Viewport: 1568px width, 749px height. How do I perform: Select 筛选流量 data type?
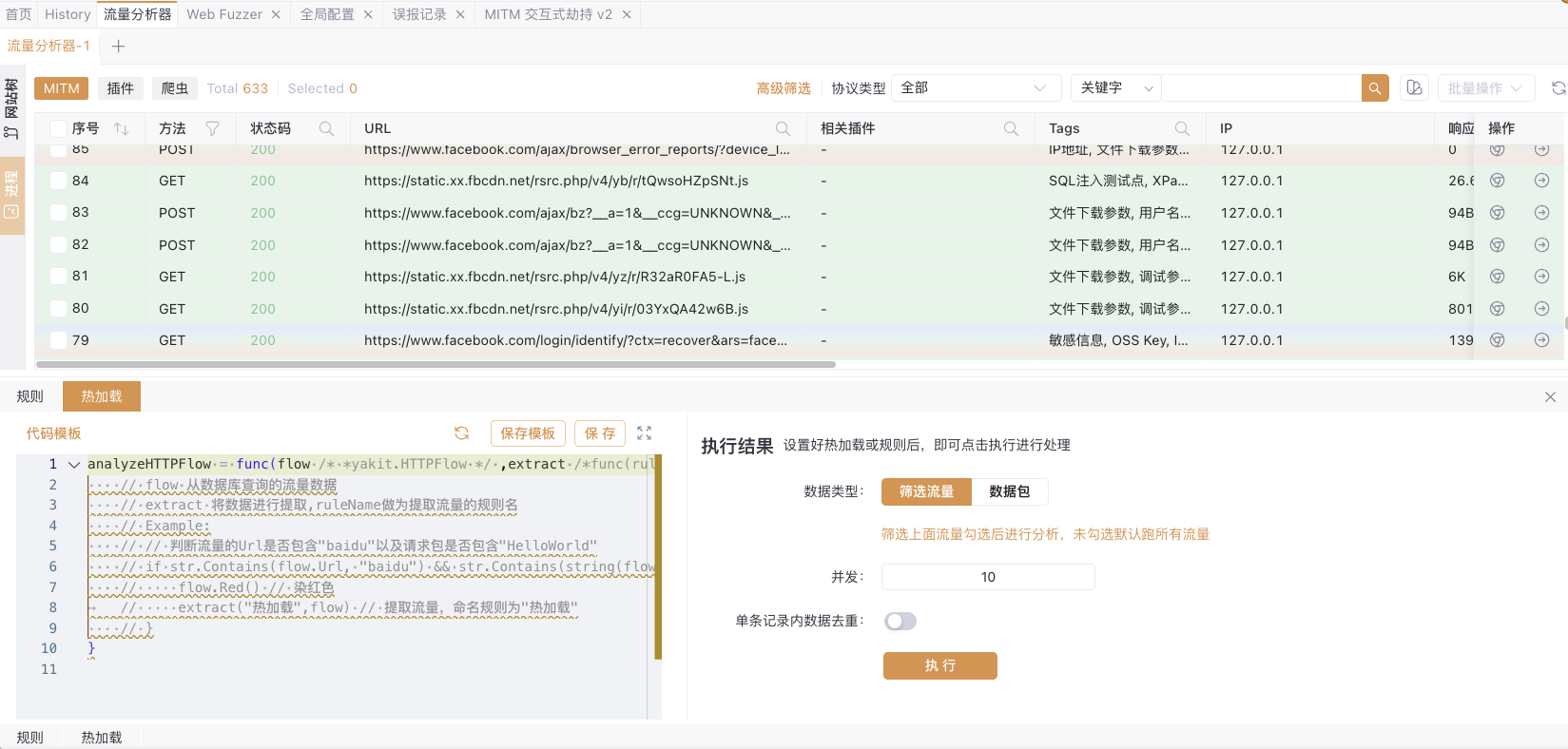(927, 491)
